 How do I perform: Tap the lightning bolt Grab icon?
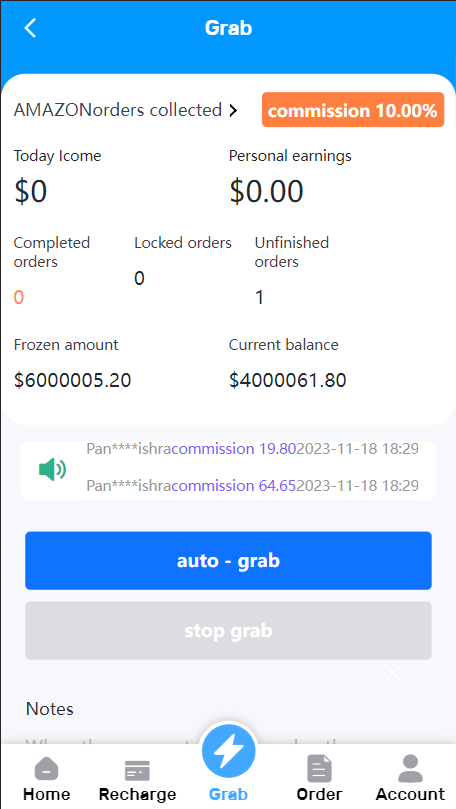pos(228,751)
